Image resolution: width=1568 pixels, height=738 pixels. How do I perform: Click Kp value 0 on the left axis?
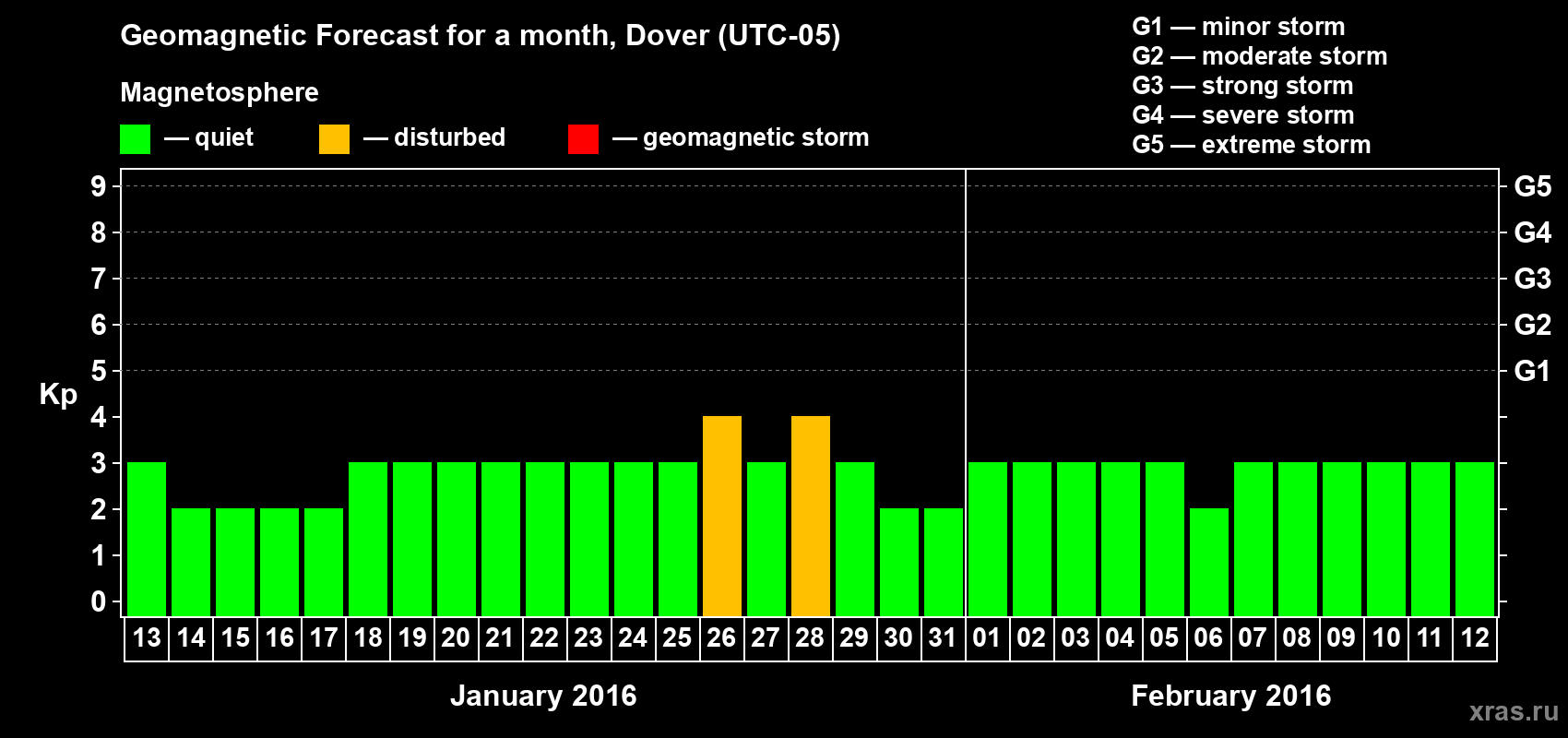(99, 601)
